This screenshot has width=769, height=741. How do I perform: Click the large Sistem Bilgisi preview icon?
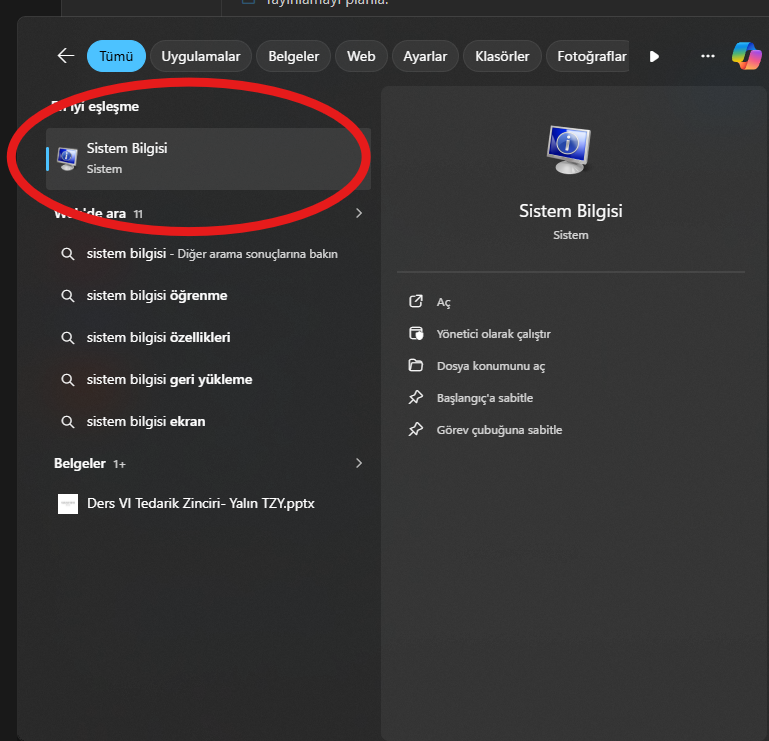[569, 149]
